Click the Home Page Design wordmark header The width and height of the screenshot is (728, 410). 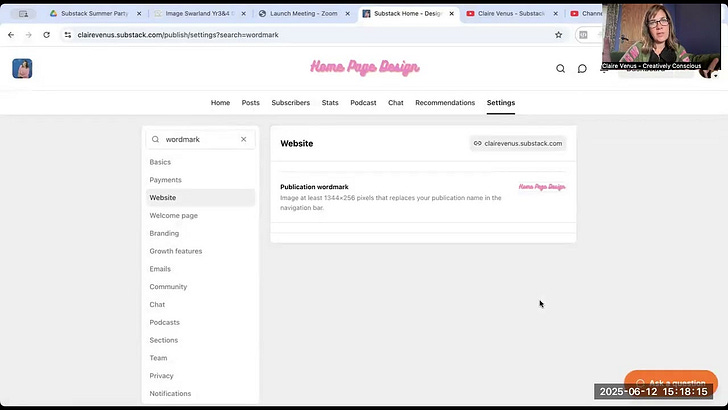coord(364,68)
